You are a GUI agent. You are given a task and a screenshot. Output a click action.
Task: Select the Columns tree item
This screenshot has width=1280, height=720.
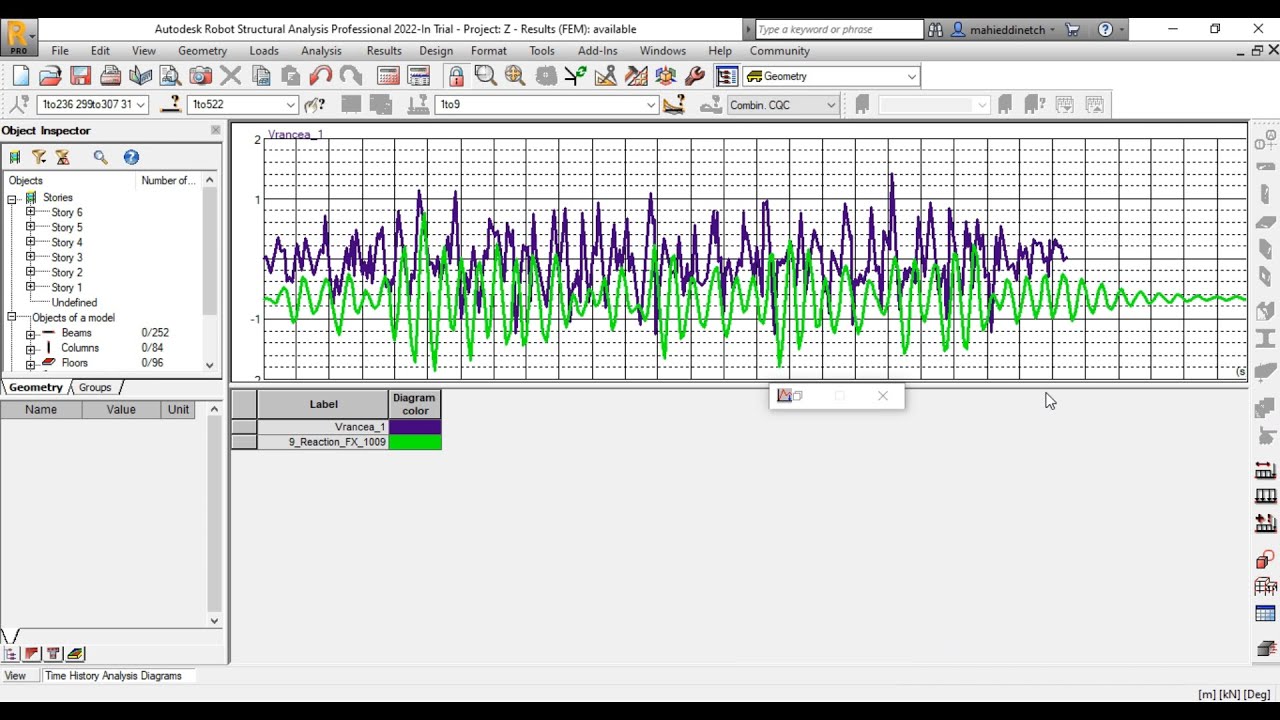80,348
